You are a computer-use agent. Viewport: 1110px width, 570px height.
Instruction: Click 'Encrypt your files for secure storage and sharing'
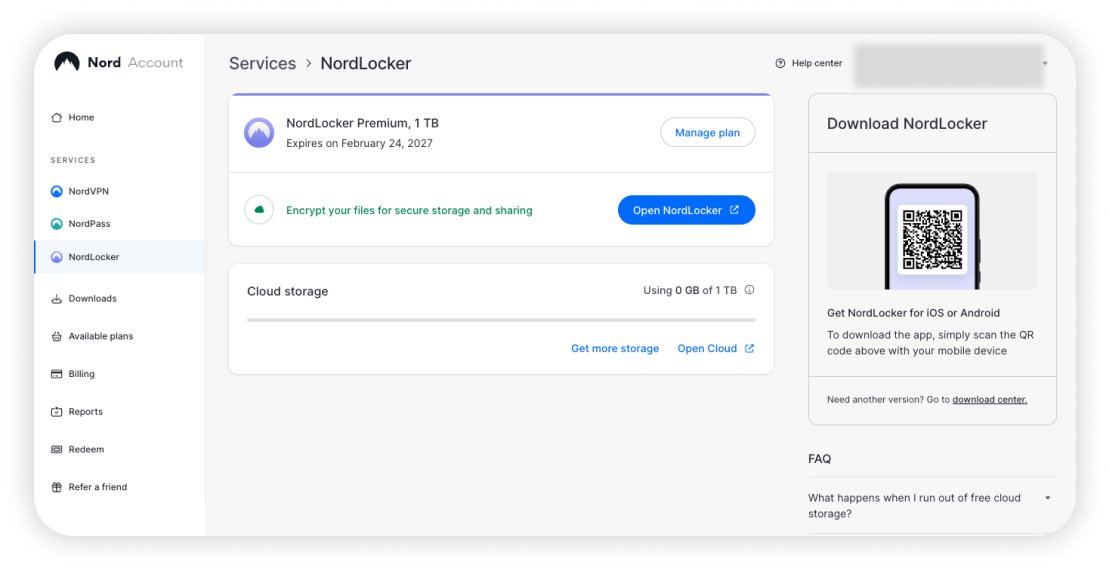pyautogui.click(x=409, y=210)
